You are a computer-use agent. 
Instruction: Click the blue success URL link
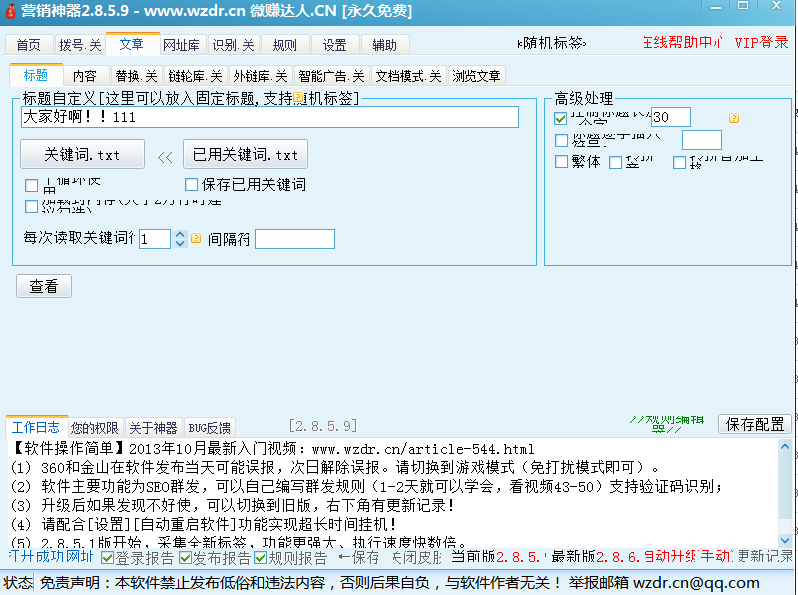[x=51, y=556]
